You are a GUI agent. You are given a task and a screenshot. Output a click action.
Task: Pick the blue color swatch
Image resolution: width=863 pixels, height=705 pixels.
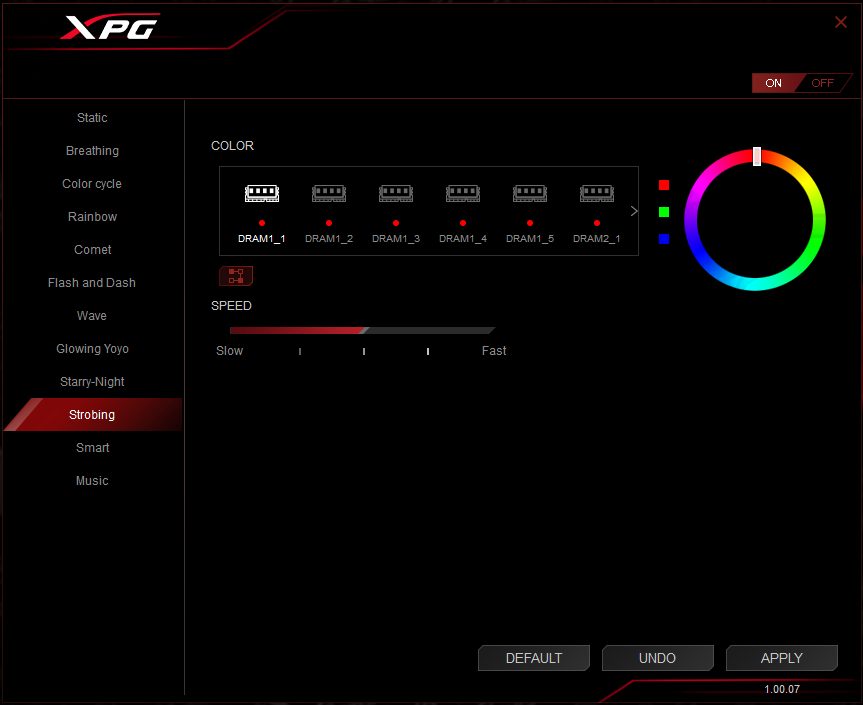coord(664,239)
